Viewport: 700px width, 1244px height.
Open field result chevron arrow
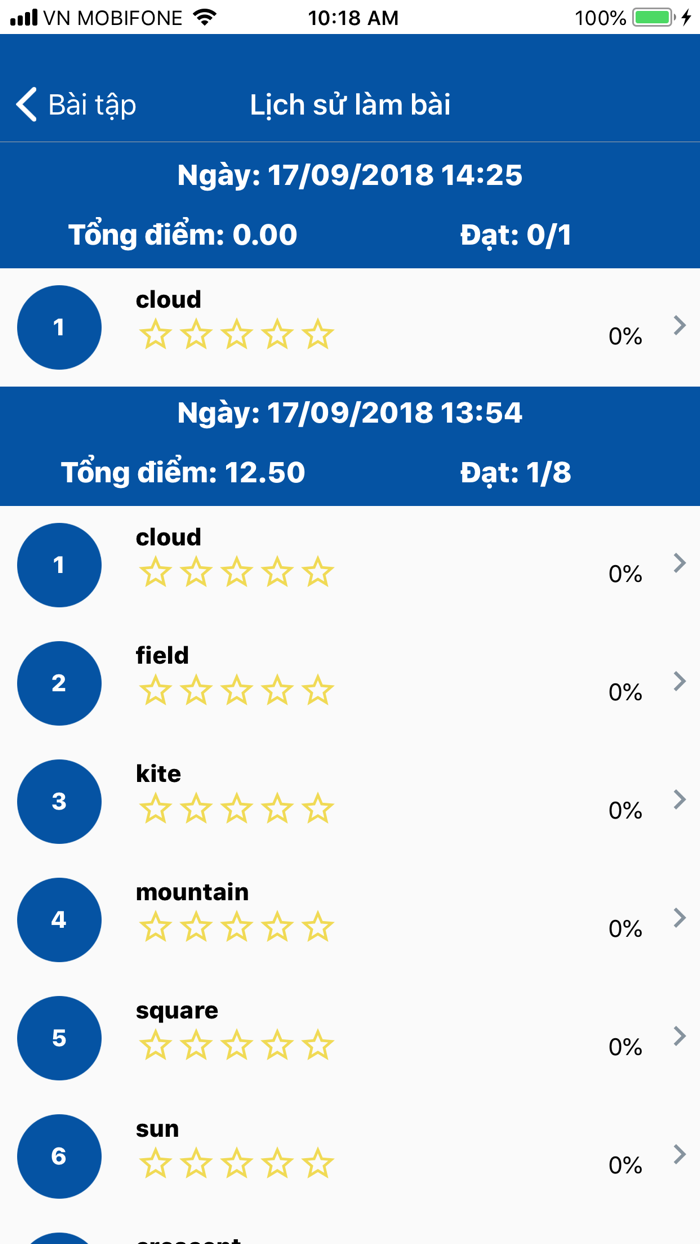click(x=679, y=681)
